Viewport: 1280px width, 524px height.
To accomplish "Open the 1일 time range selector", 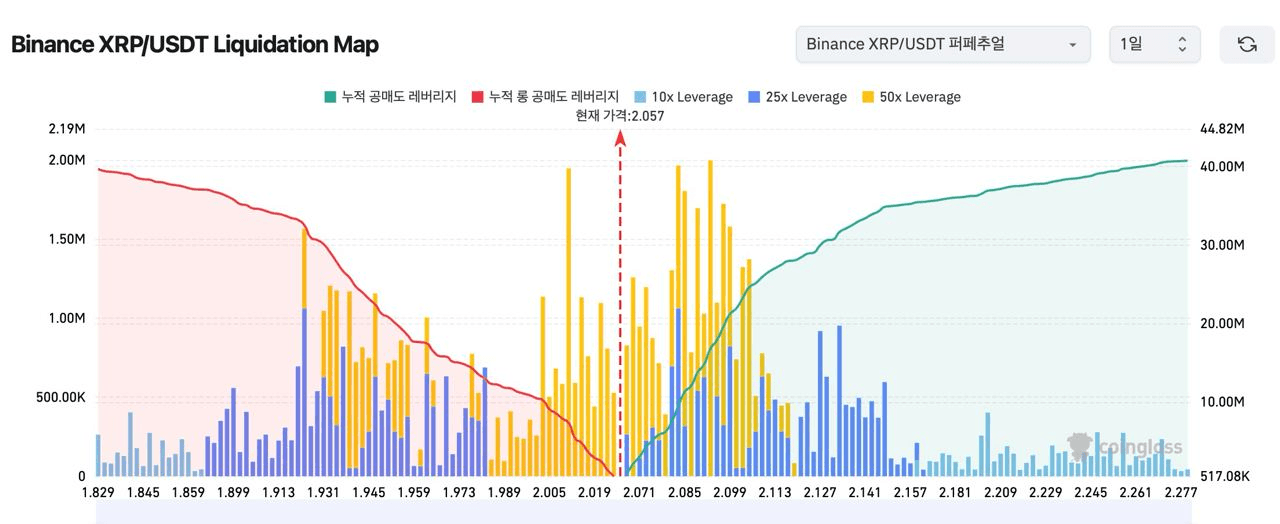I will point(1154,44).
